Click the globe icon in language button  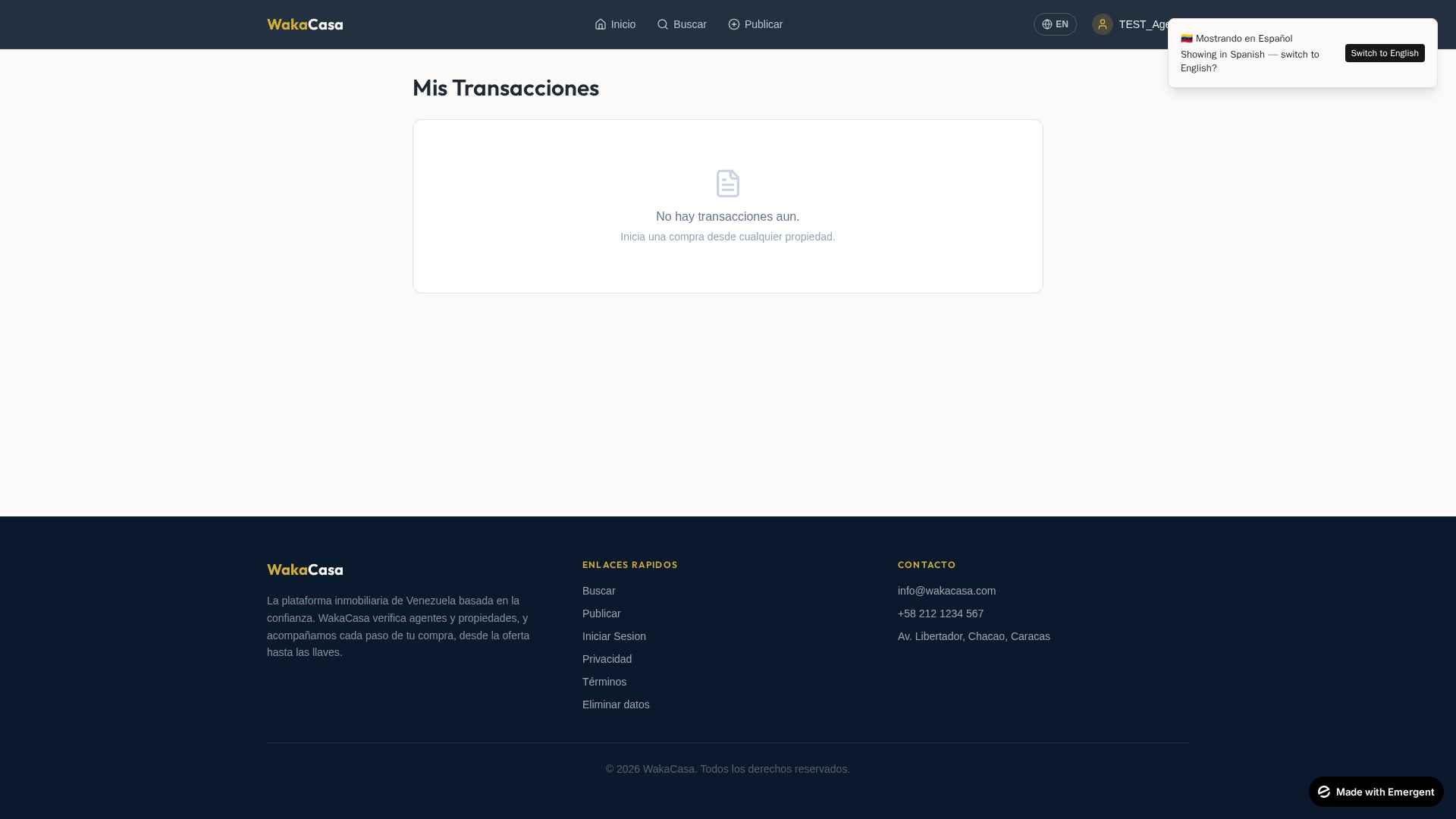(x=1047, y=24)
